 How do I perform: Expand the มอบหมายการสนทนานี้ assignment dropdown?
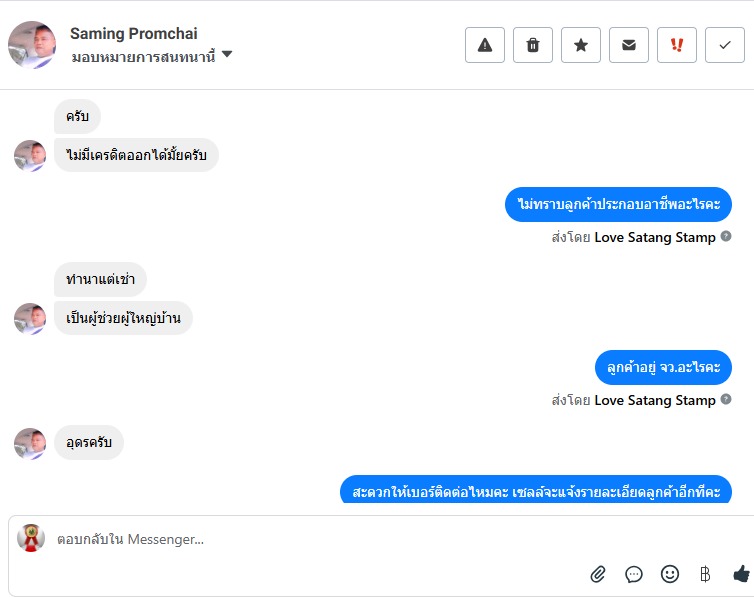tap(227, 55)
